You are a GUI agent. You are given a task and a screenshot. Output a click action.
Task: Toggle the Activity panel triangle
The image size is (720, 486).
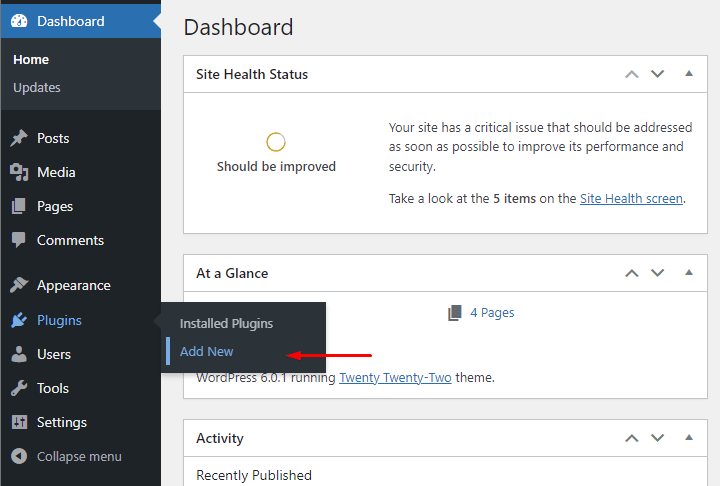689,437
